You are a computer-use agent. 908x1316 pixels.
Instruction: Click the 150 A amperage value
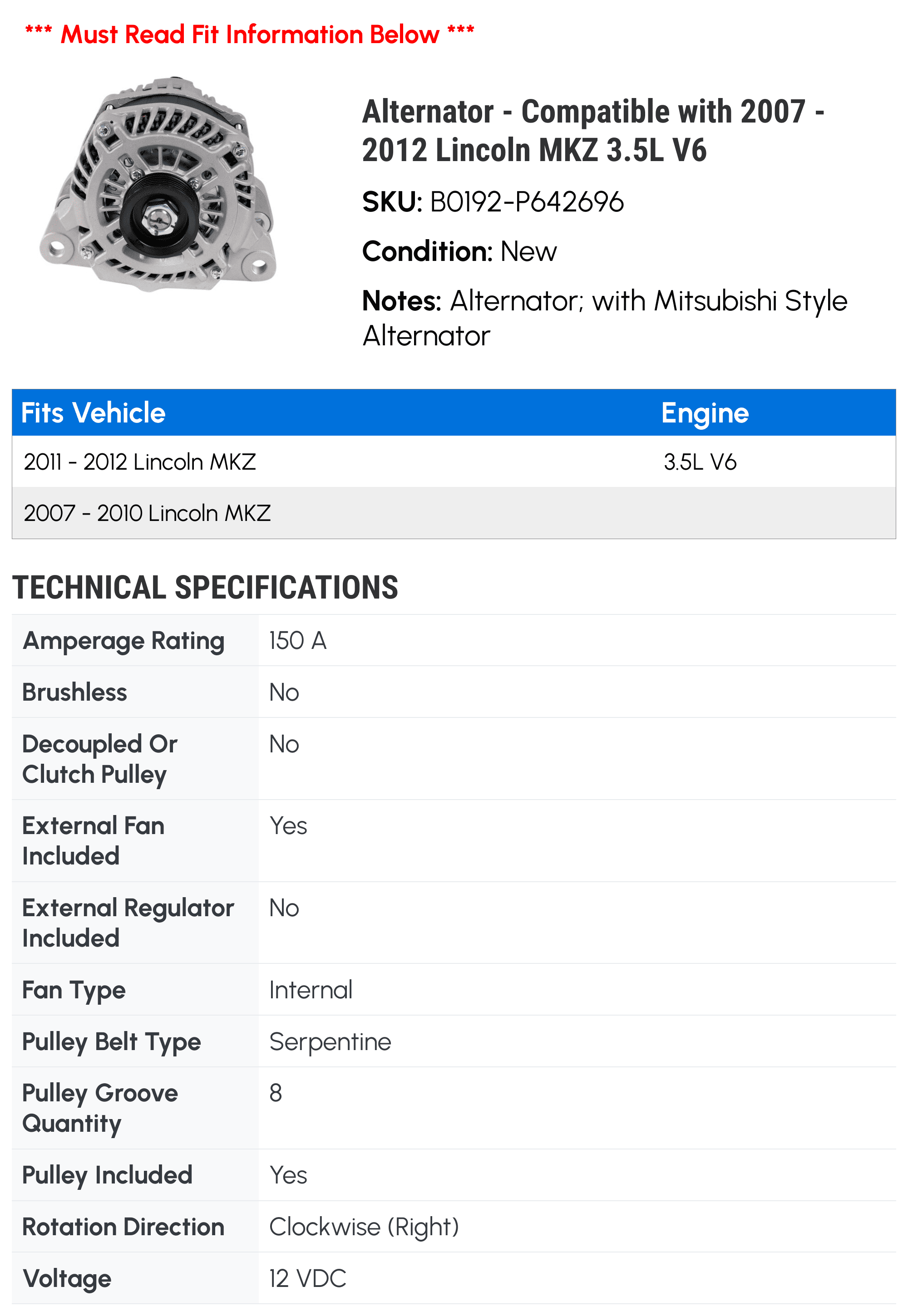click(x=297, y=641)
